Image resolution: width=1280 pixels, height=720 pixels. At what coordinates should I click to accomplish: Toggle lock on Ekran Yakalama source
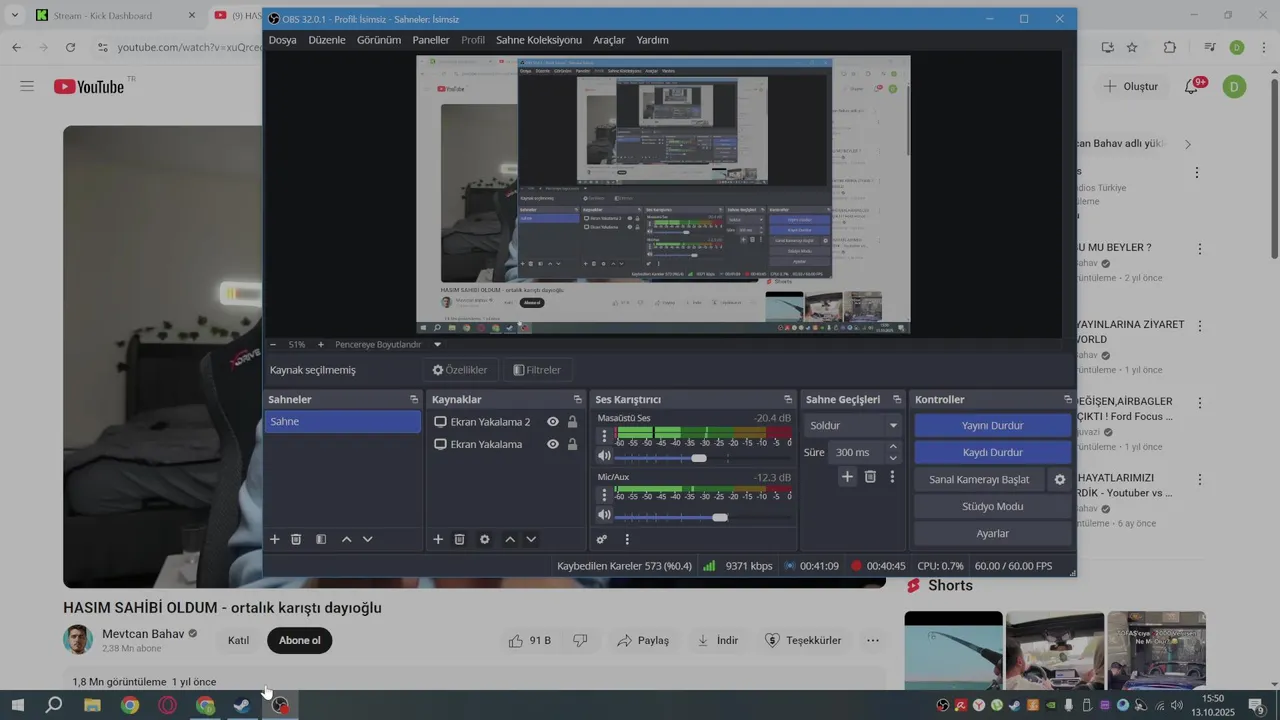(x=572, y=444)
